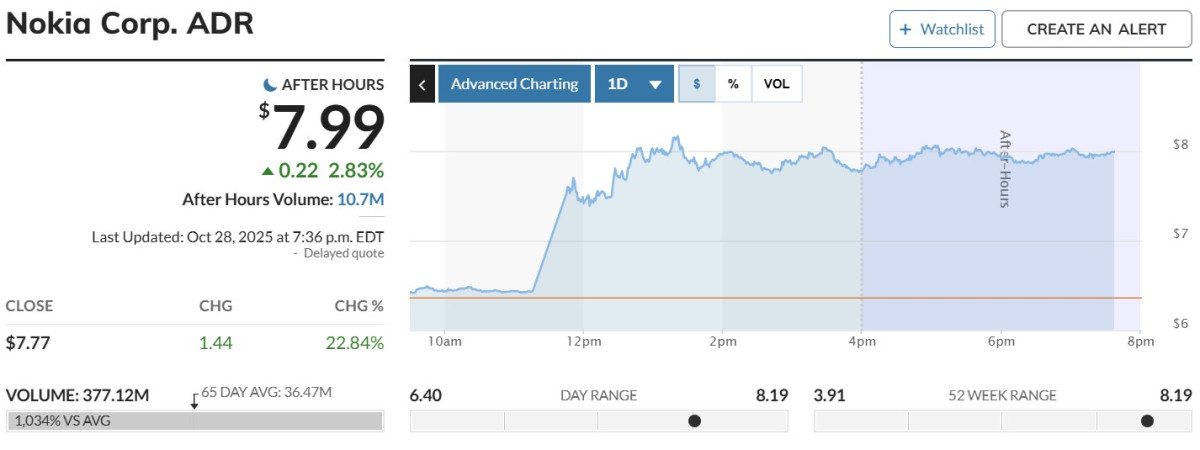Click the 4pm label on the time axis
The height and width of the screenshot is (450, 1200).
[861, 341]
